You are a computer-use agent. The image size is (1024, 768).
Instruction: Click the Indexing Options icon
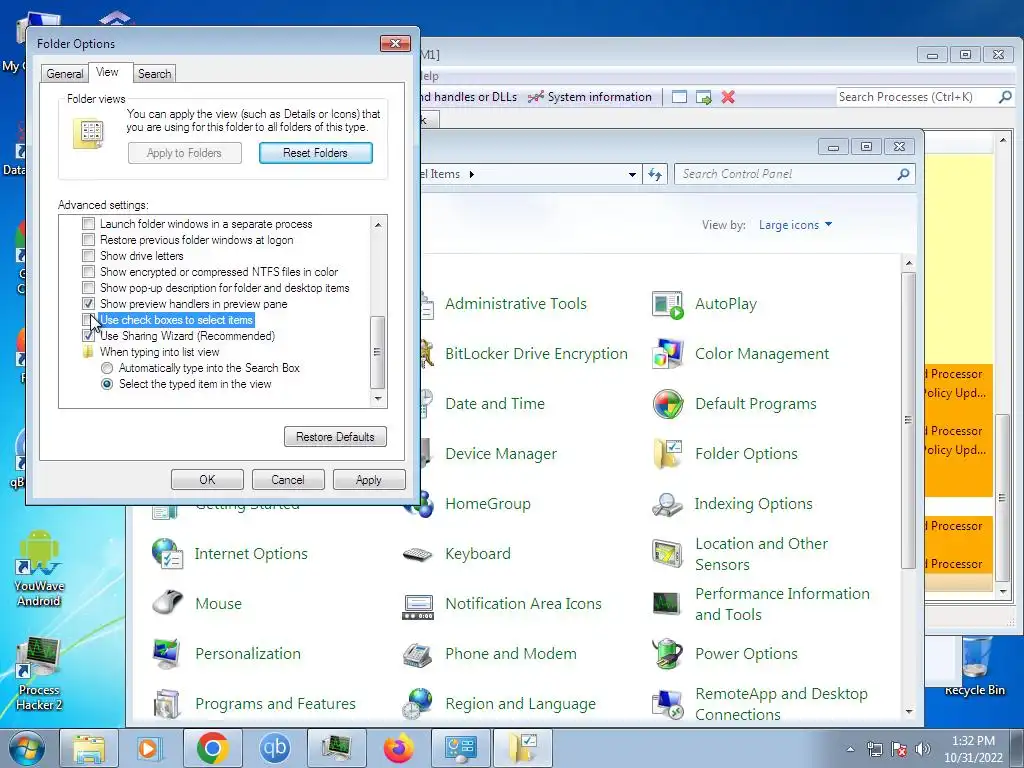tap(667, 504)
